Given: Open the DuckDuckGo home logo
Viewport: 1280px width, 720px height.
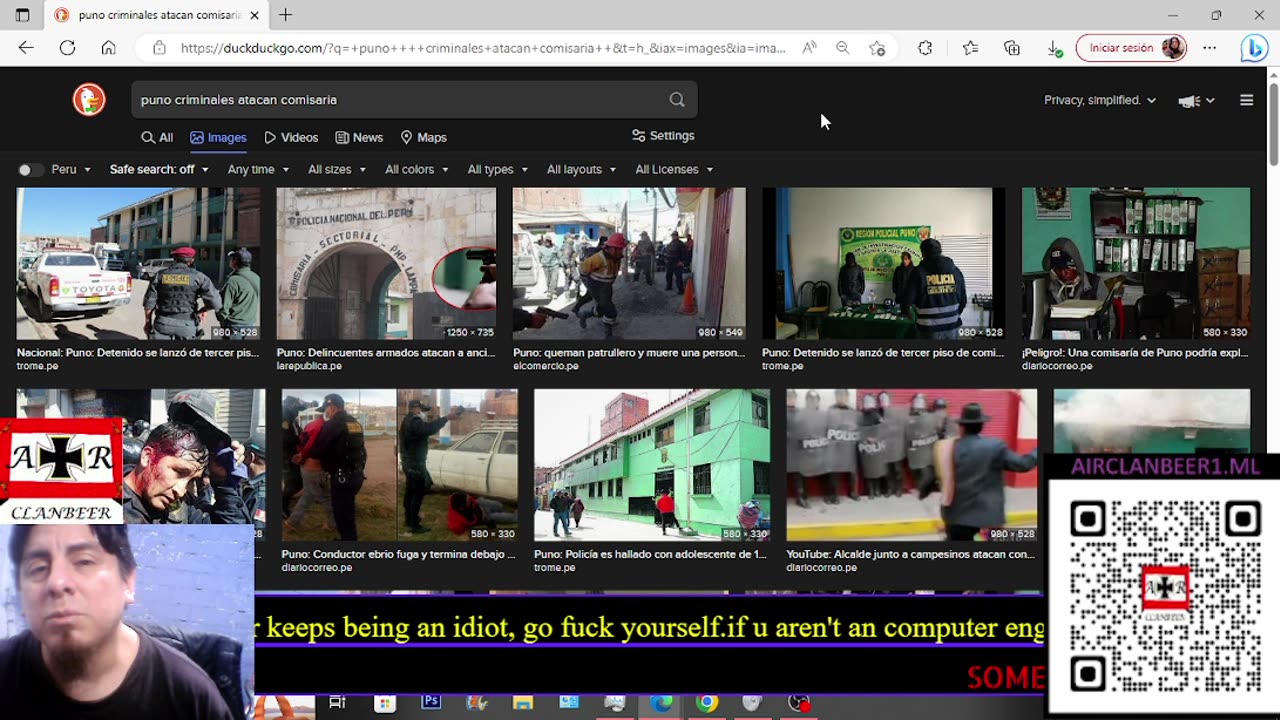Looking at the screenshot, I should (x=89, y=99).
